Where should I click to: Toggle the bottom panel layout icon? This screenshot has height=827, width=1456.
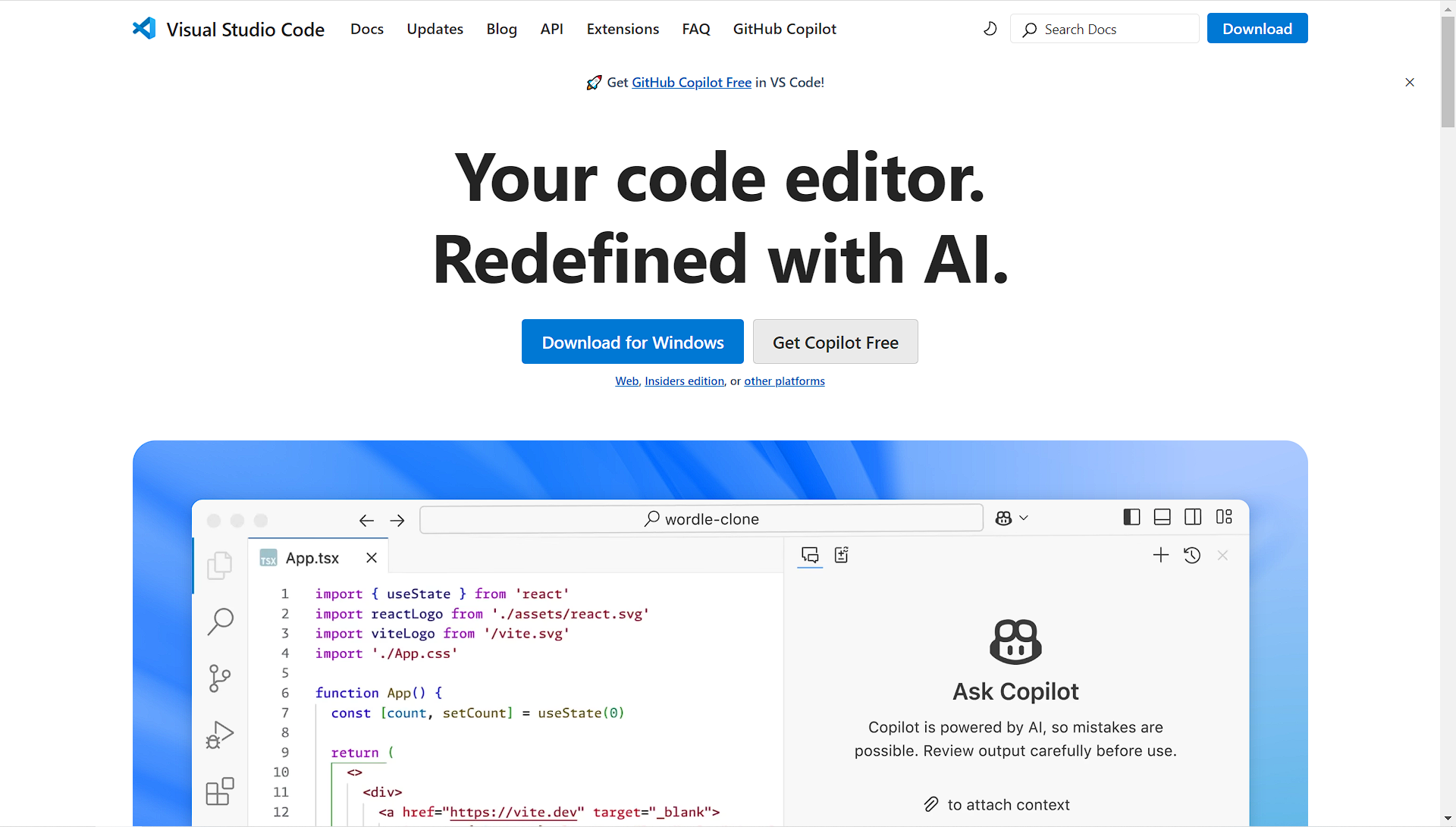(1162, 518)
